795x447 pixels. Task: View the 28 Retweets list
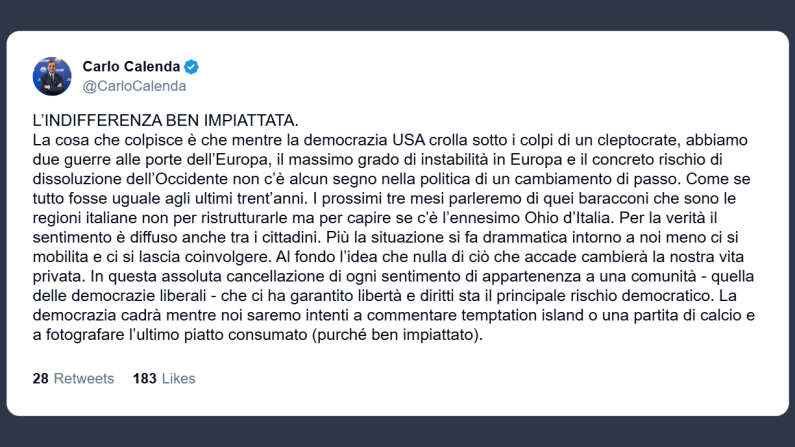73,379
